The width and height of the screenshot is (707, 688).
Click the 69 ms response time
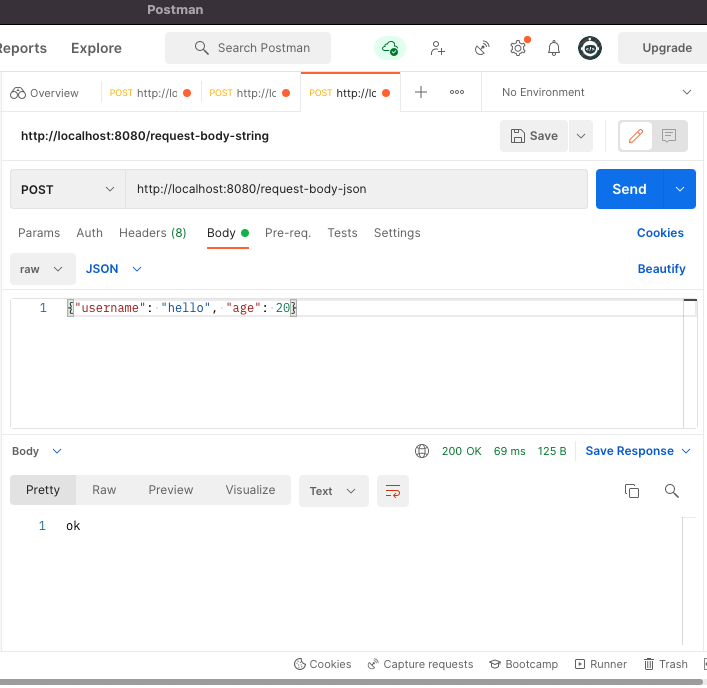coord(510,451)
